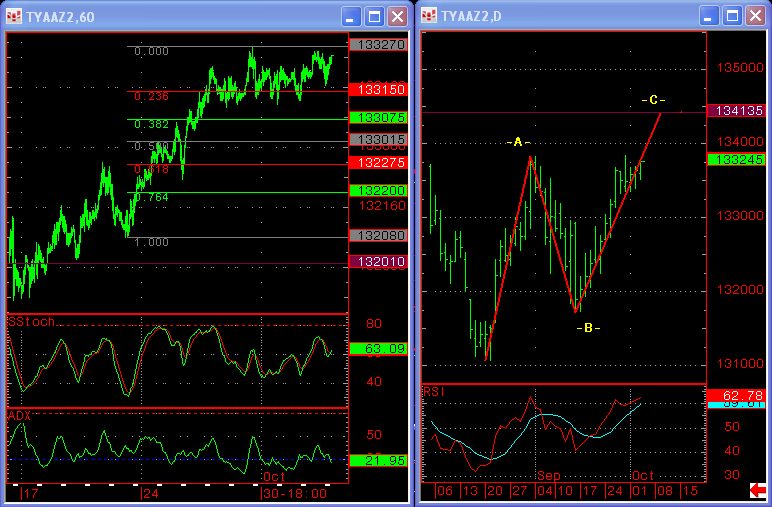The image size is (772, 507).
Task: Click the Sep date marker on RSI axis
Action: [x=546, y=476]
